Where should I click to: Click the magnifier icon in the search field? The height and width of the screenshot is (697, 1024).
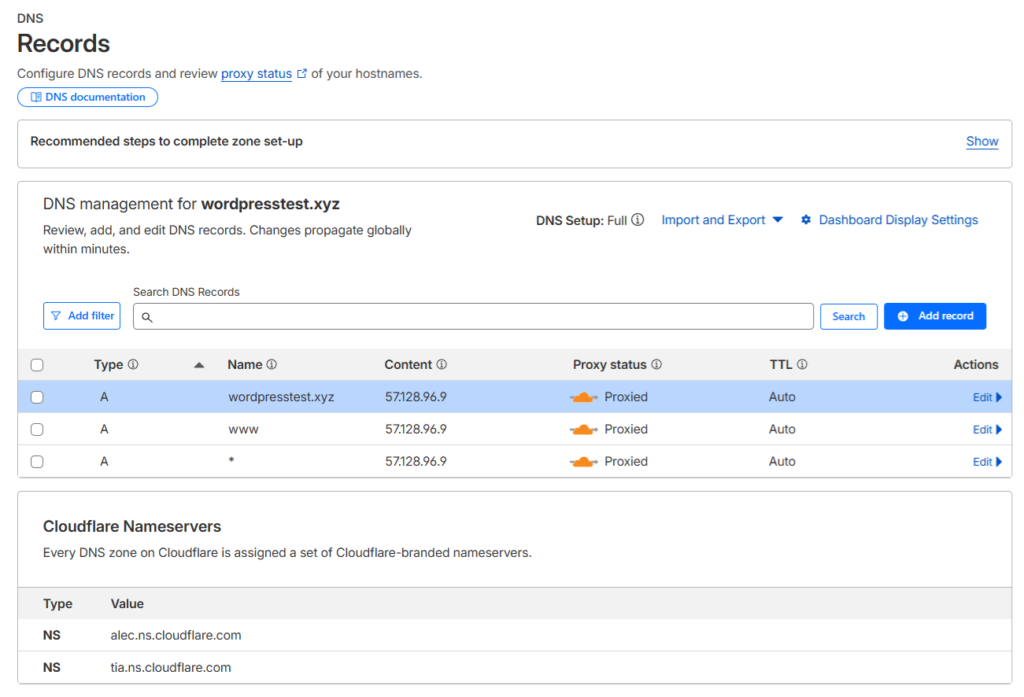pyautogui.click(x=147, y=317)
